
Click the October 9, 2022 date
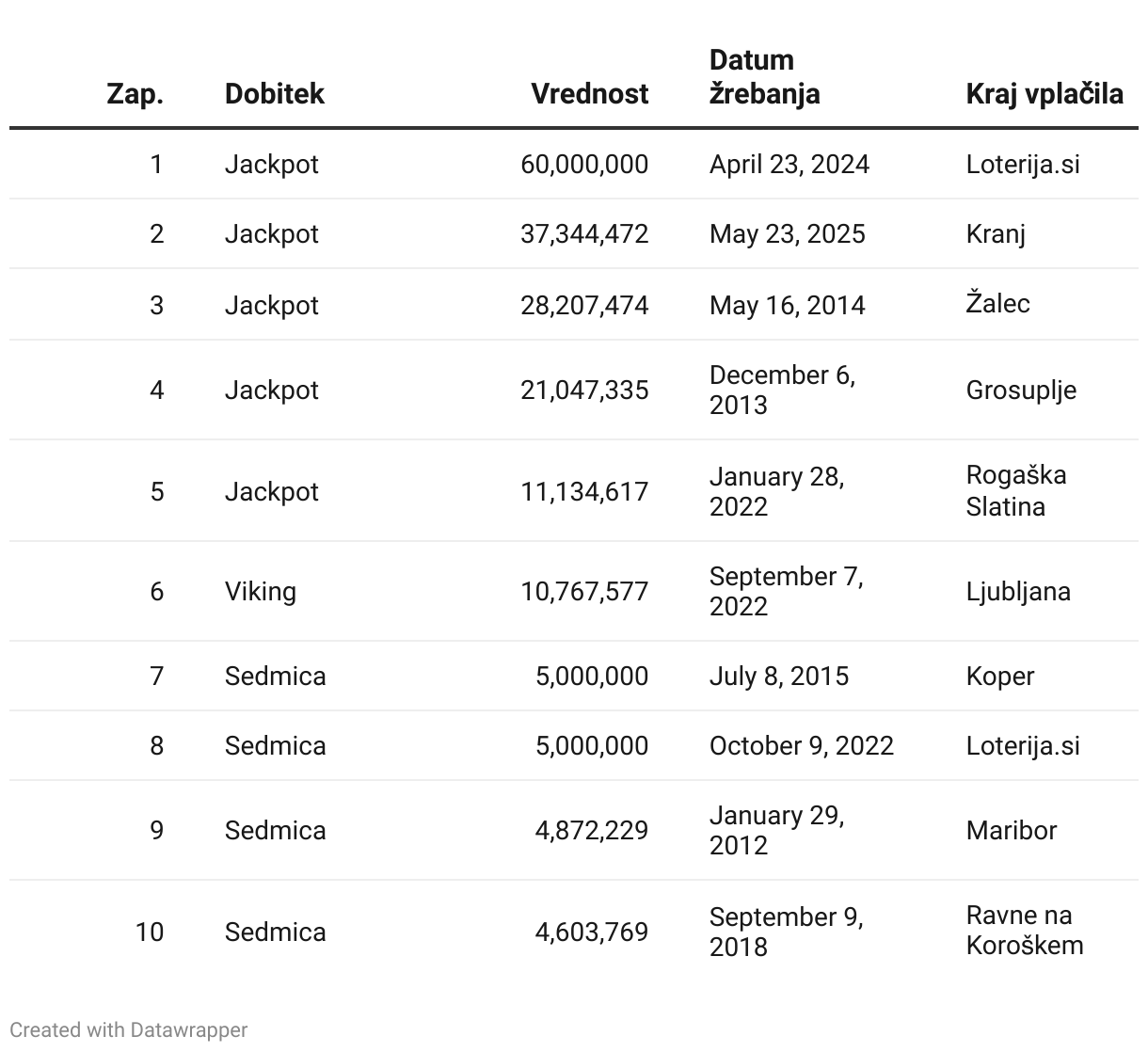tap(801, 746)
